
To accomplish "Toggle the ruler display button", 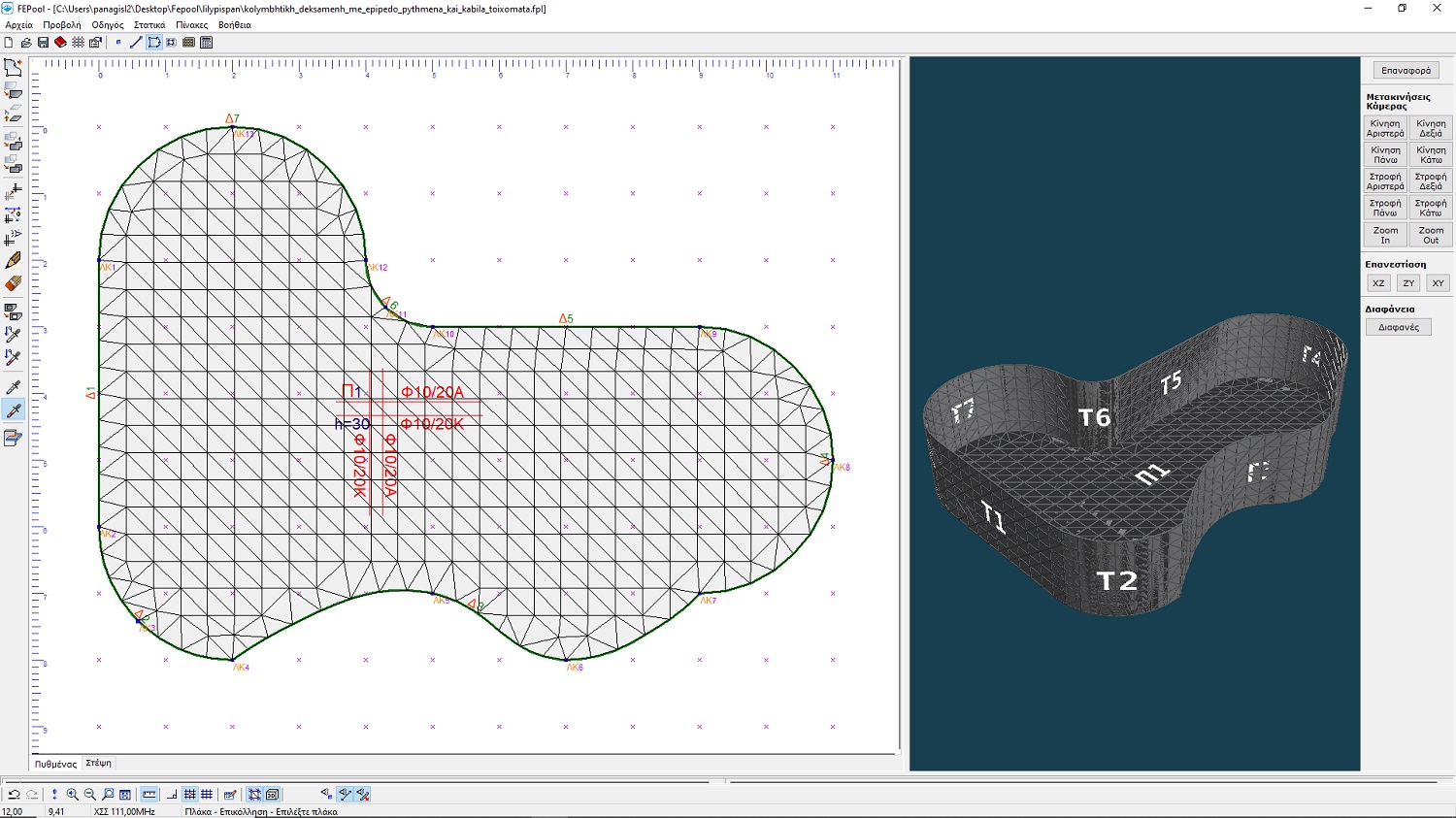I will pyautogui.click(x=149, y=795).
